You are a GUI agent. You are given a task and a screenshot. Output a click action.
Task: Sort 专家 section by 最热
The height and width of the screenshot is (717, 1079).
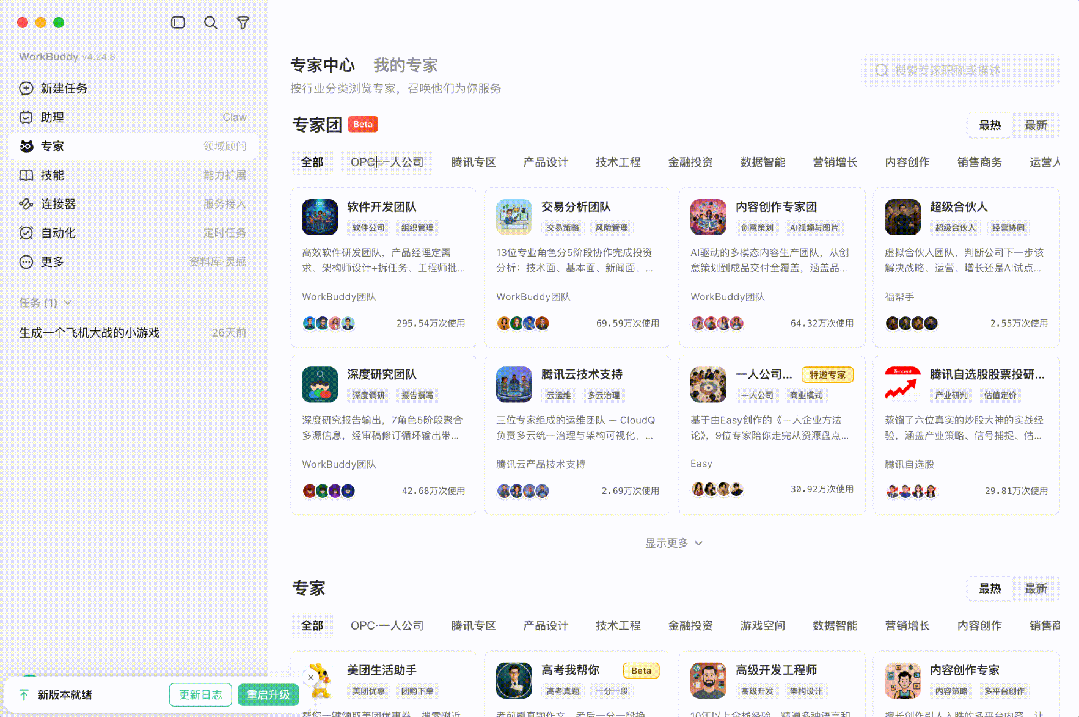click(x=990, y=589)
